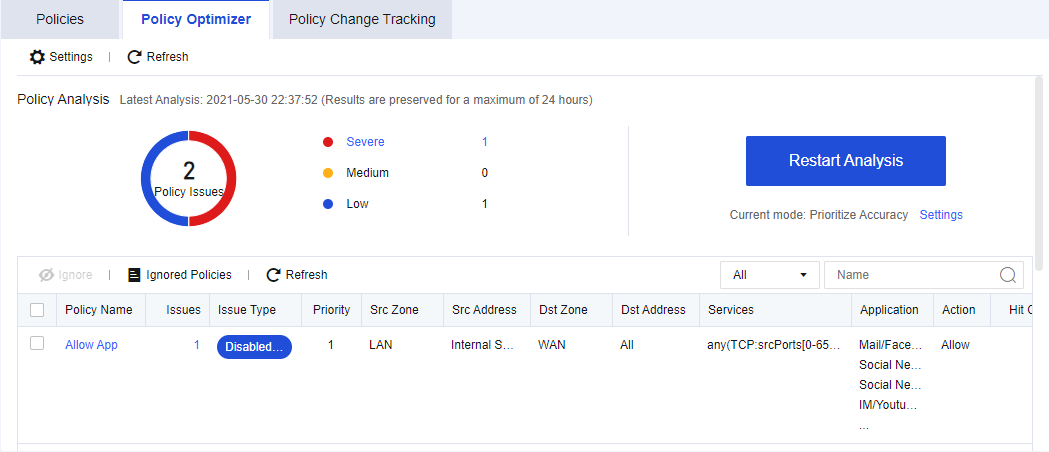Open the Ignored Policies list icon

[134, 275]
